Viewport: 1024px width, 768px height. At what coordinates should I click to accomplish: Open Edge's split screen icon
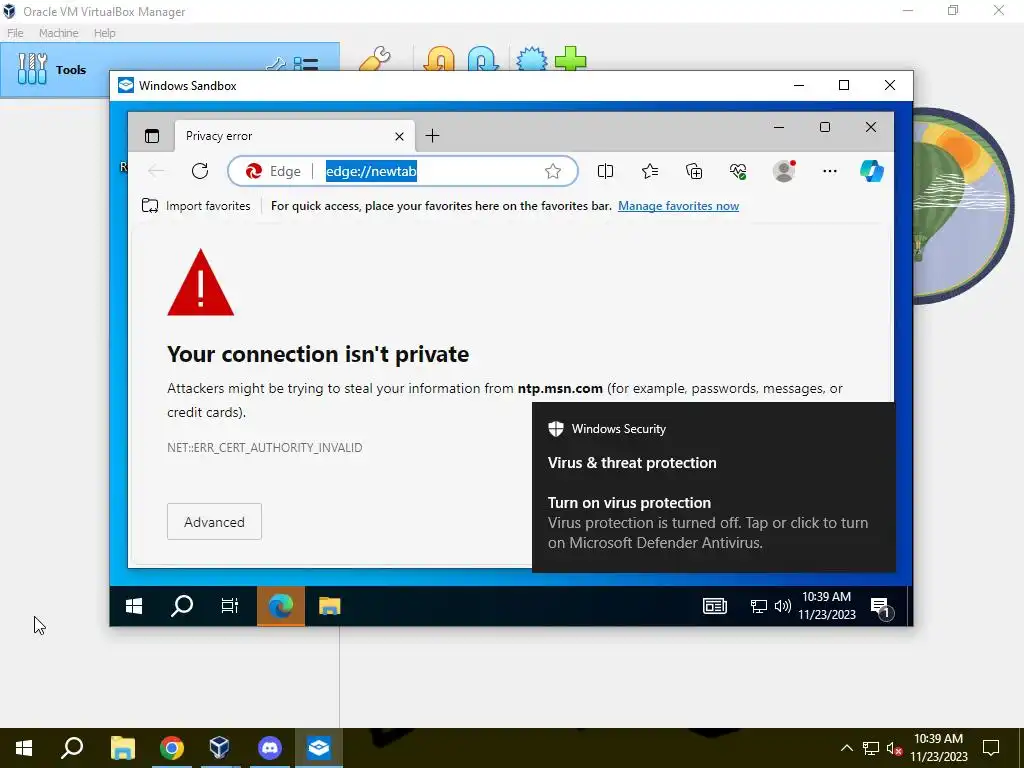[605, 171]
